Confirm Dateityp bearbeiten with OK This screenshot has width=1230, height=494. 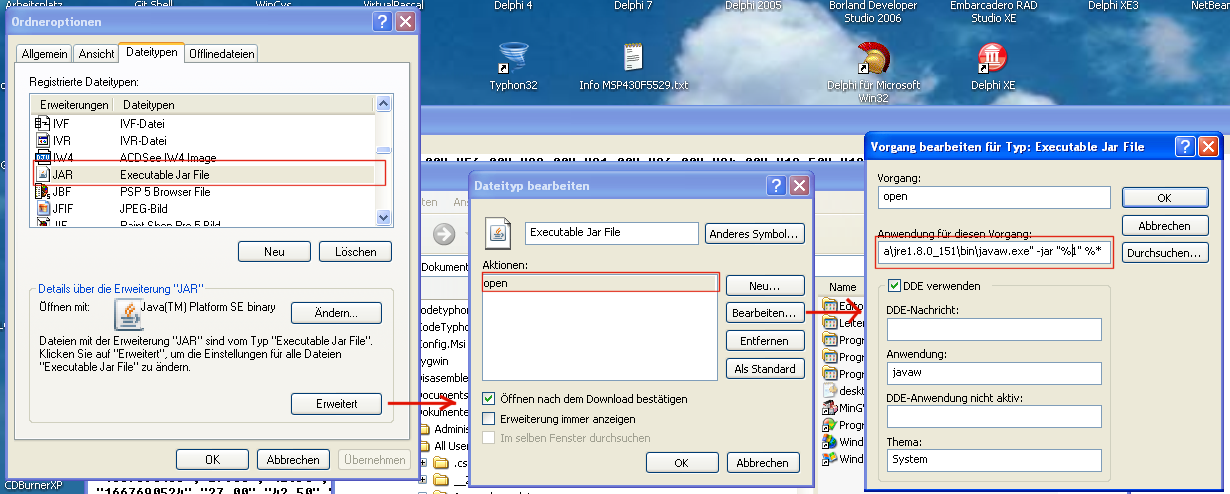pos(682,463)
